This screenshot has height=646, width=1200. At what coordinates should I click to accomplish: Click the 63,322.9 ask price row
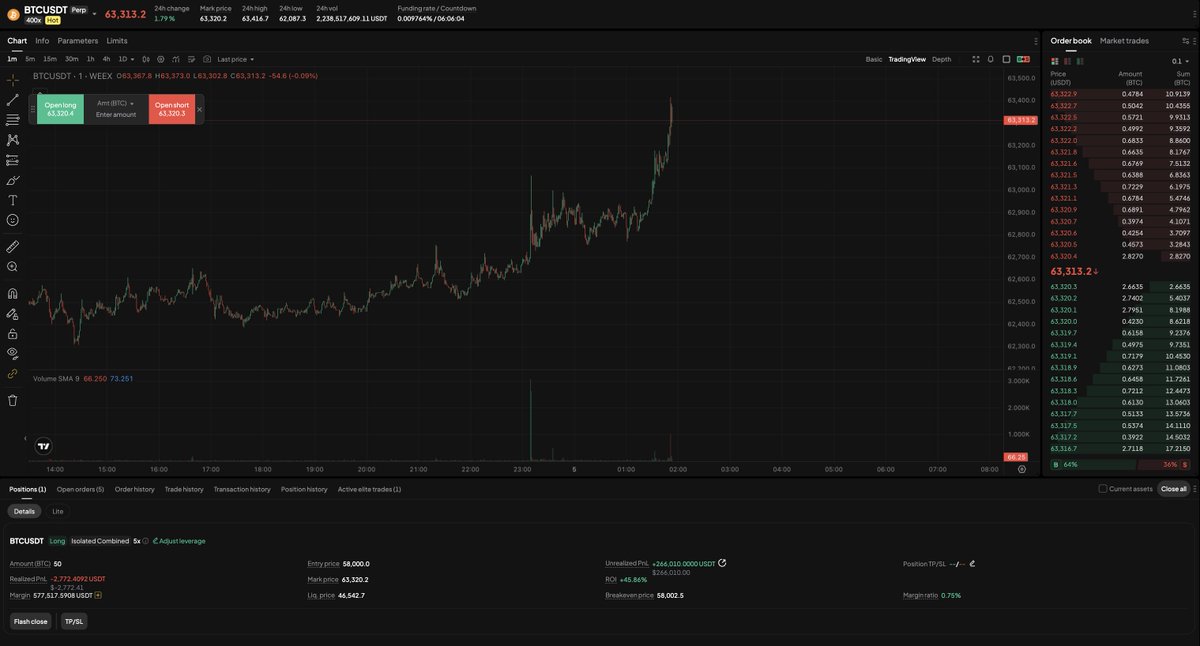pos(1120,93)
